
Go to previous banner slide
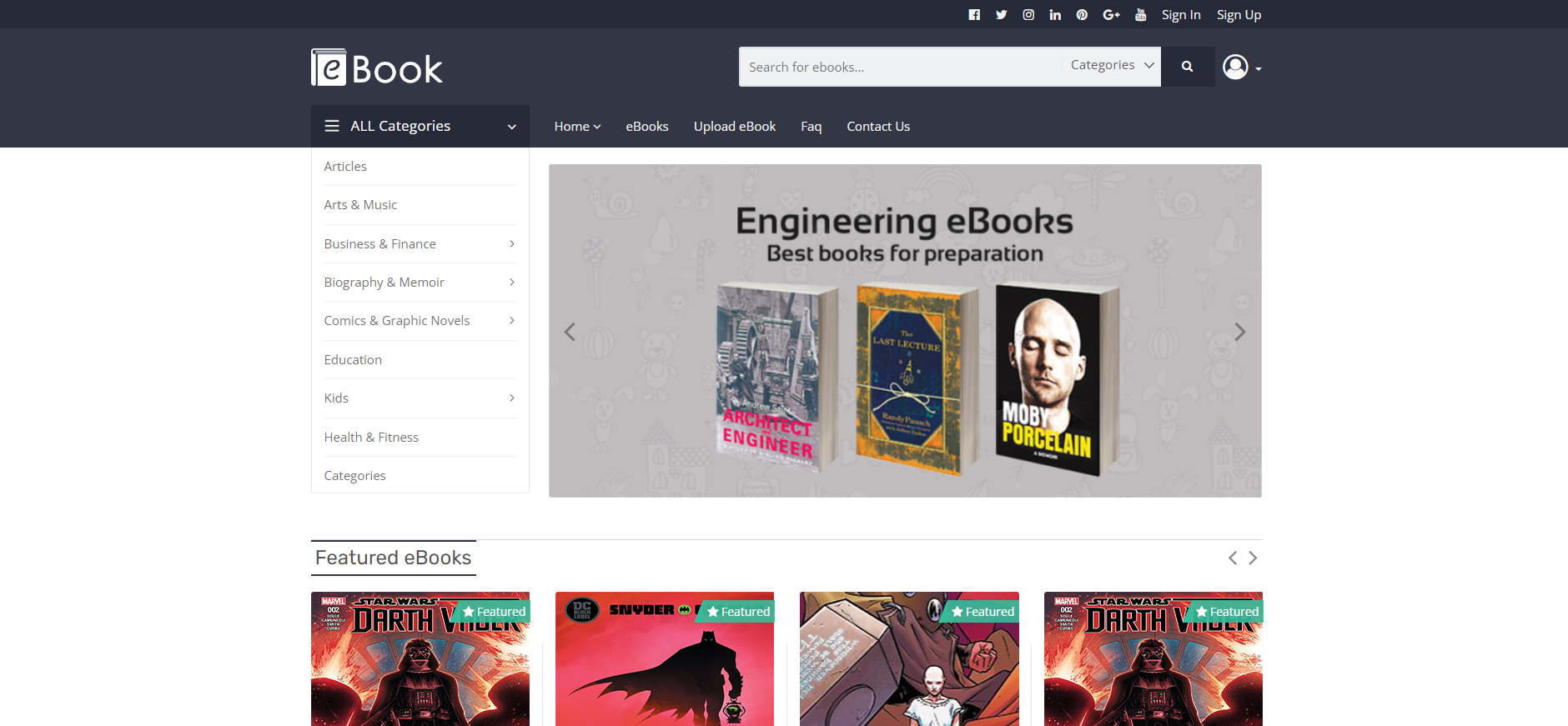click(570, 332)
